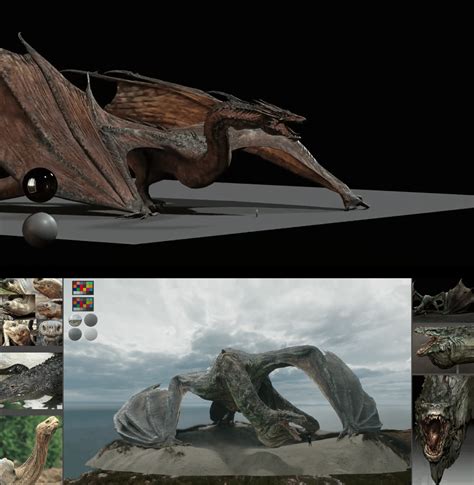
Task: Open the reptile heads reference collage
Action: point(31,312)
